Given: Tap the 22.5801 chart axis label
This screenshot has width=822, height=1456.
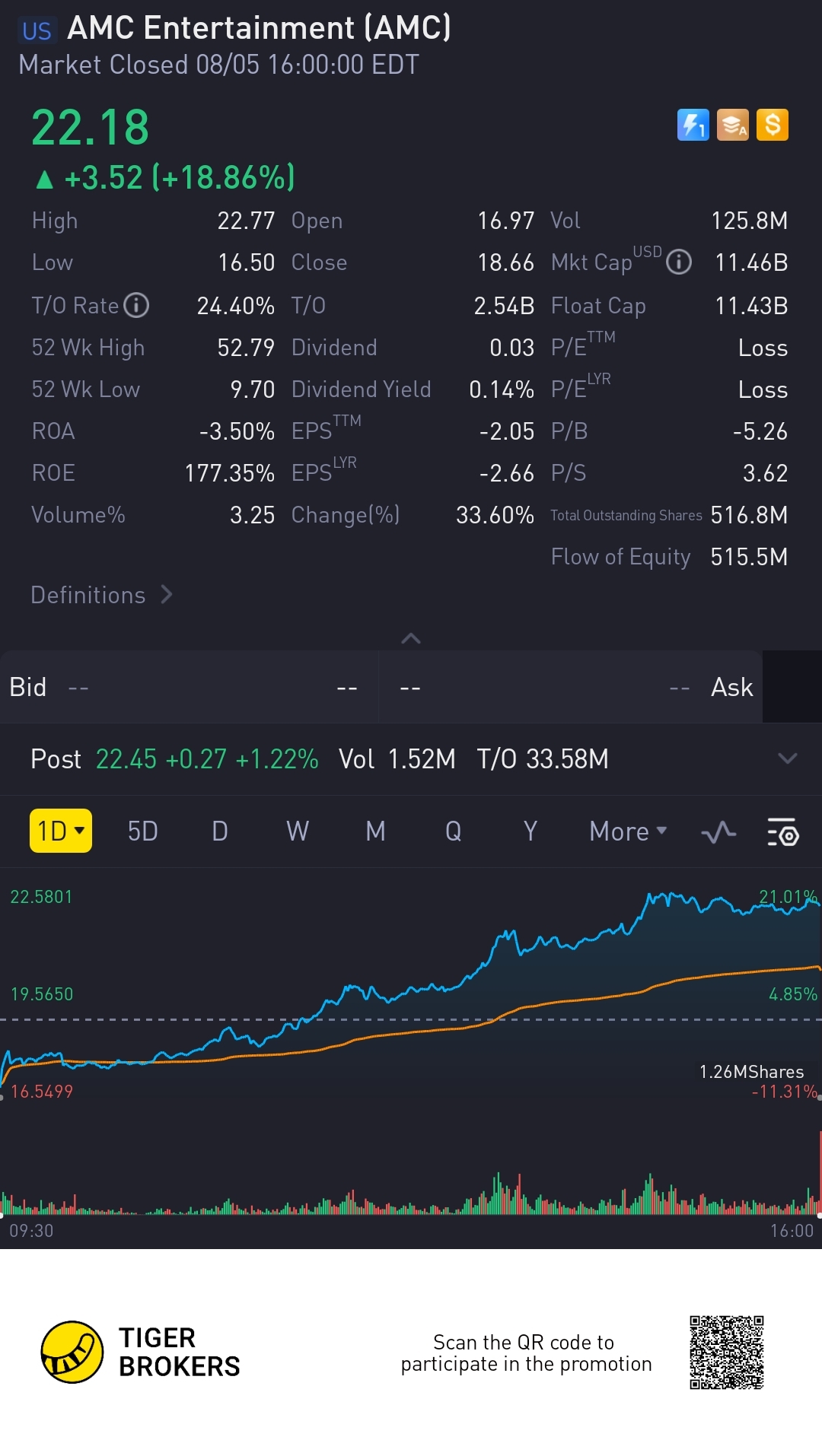Looking at the screenshot, I should [x=41, y=897].
